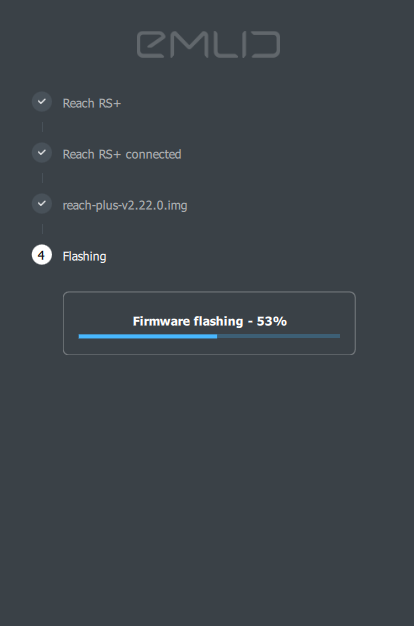Click the checkmark icon beside Reach RS+
This screenshot has width=414, height=626.
[42, 102]
